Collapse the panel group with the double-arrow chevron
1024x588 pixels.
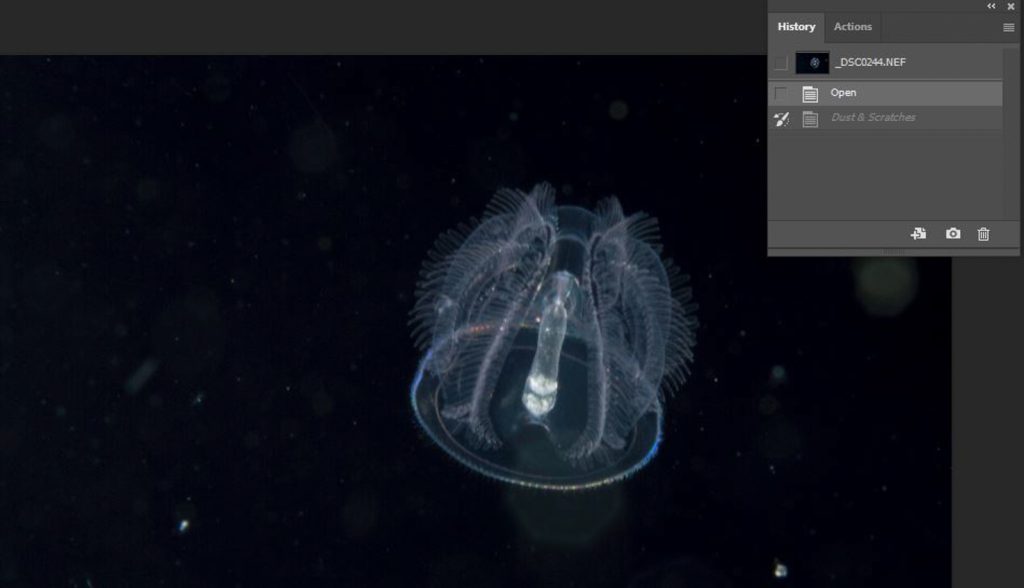coord(990,6)
